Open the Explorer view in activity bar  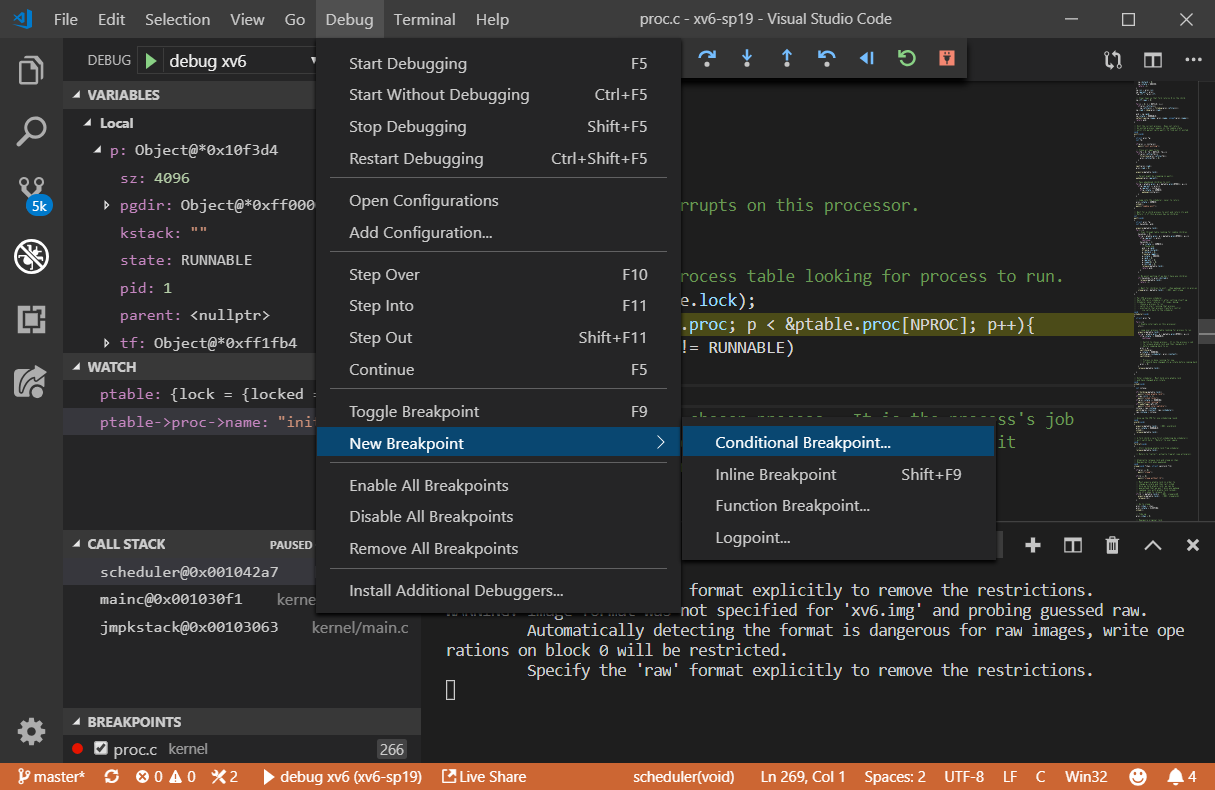31,71
